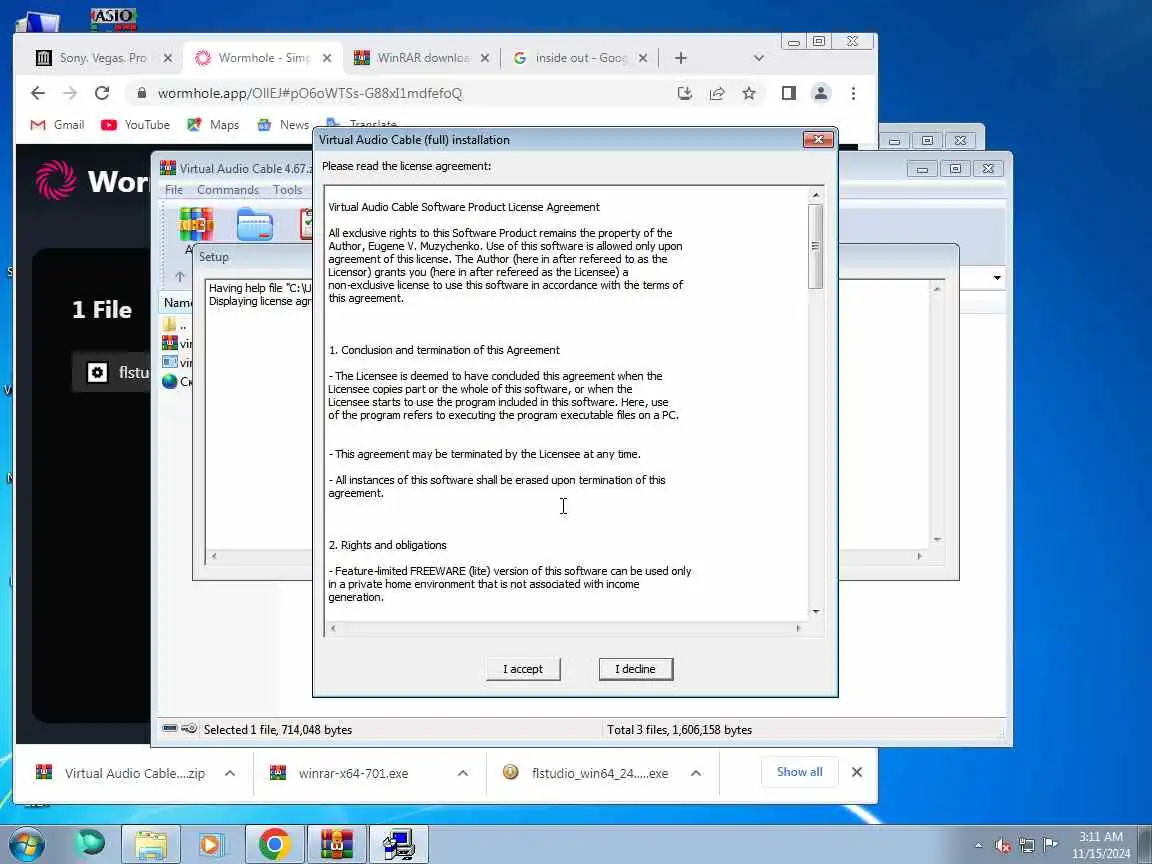Screen dimensions: 1152x864
Task: Open media player taskbar icon
Action: [210, 844]
